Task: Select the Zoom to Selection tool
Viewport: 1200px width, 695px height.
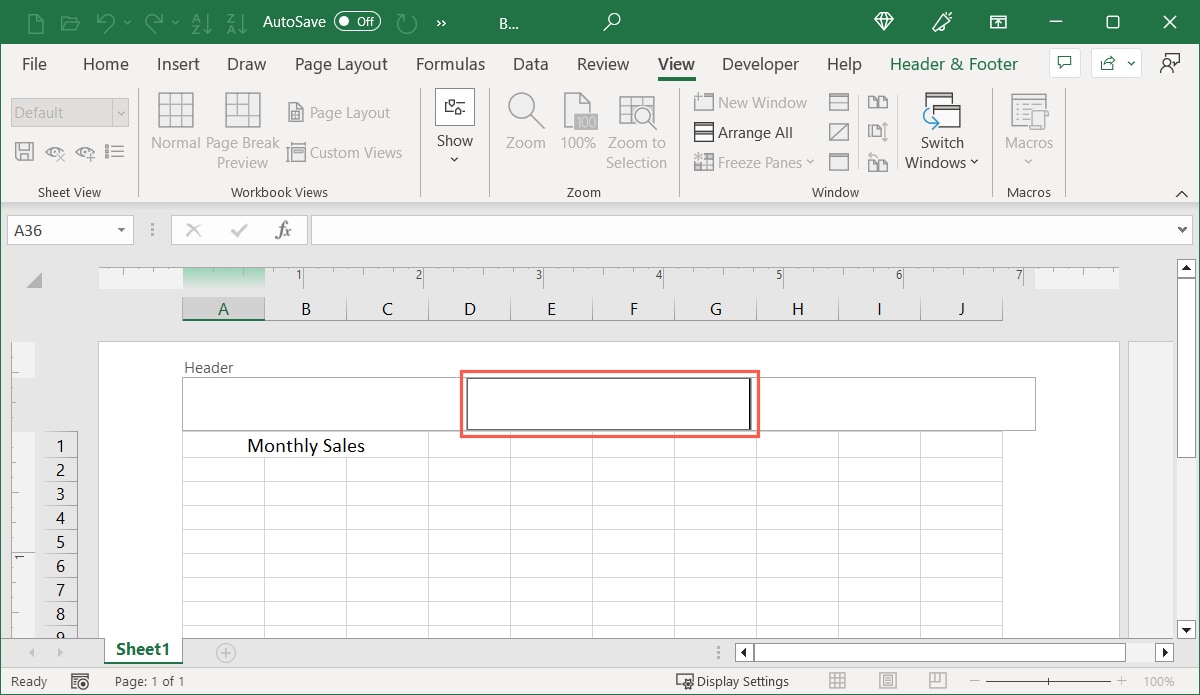Action: [637, 128]
